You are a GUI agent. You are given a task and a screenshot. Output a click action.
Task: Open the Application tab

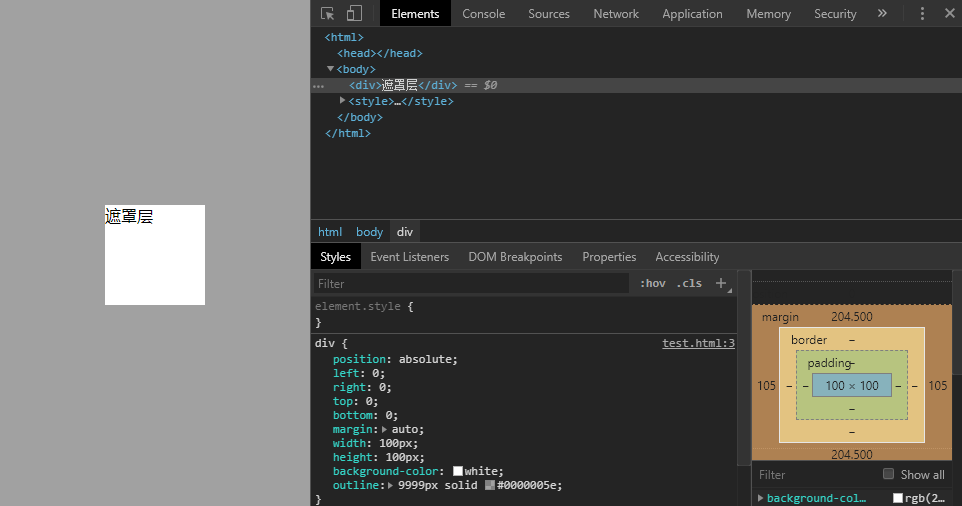click(692, 13)
